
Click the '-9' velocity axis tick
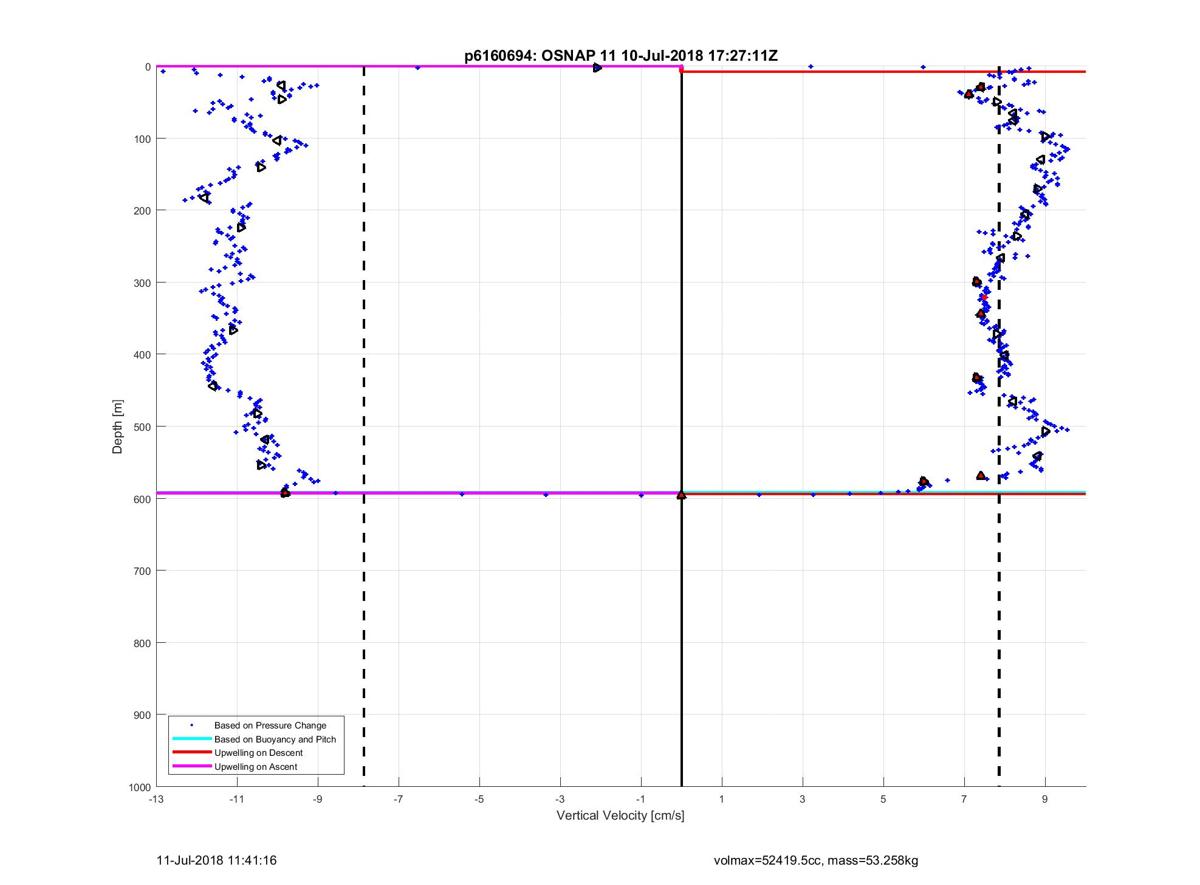pyautogui.click(x=318, y=800)
